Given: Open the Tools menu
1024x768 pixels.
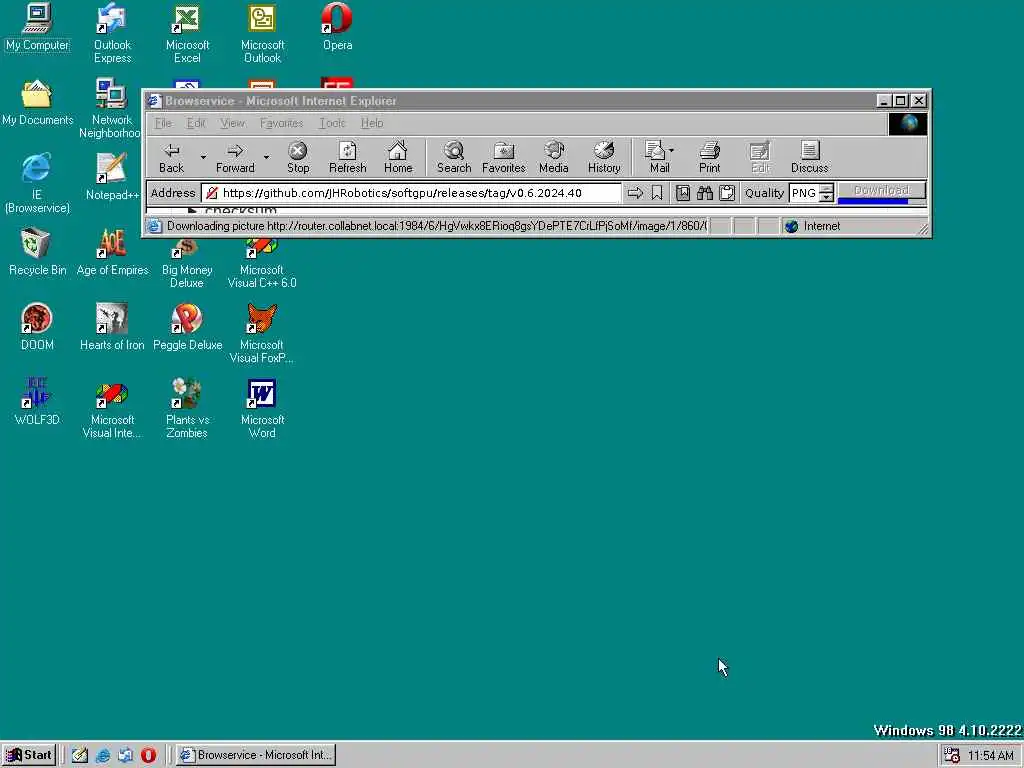Looking at the screenshot, I should tap(332, 123).
